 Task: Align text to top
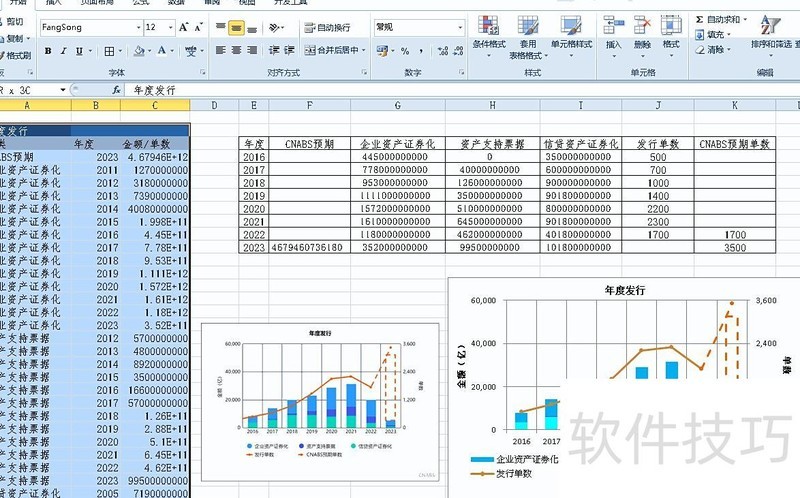[220, 27]
